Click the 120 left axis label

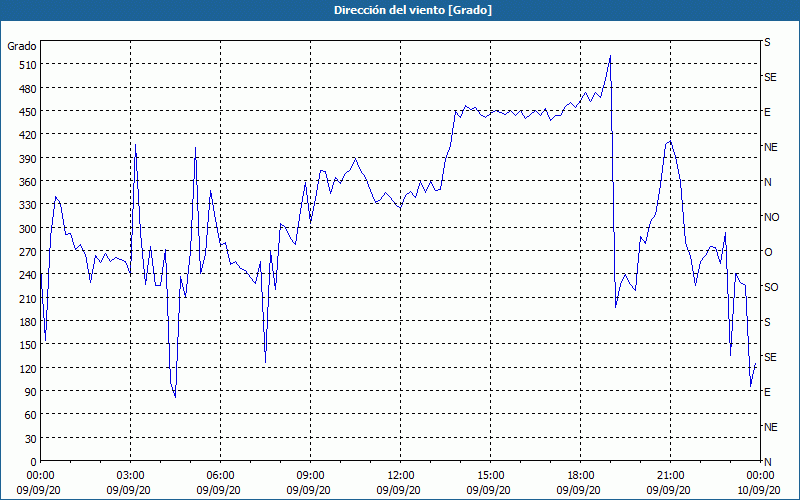tap(28, 368)
